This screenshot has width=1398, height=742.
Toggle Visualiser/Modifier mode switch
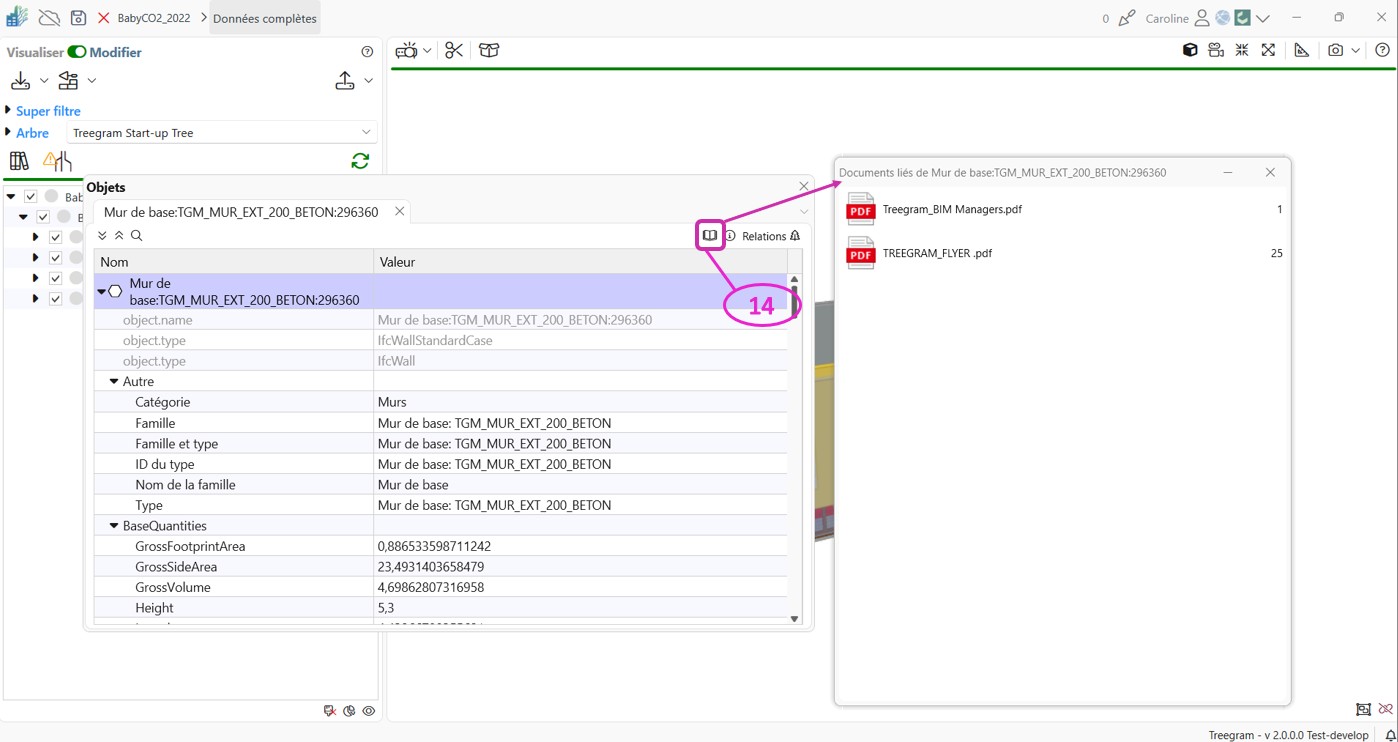77,52
